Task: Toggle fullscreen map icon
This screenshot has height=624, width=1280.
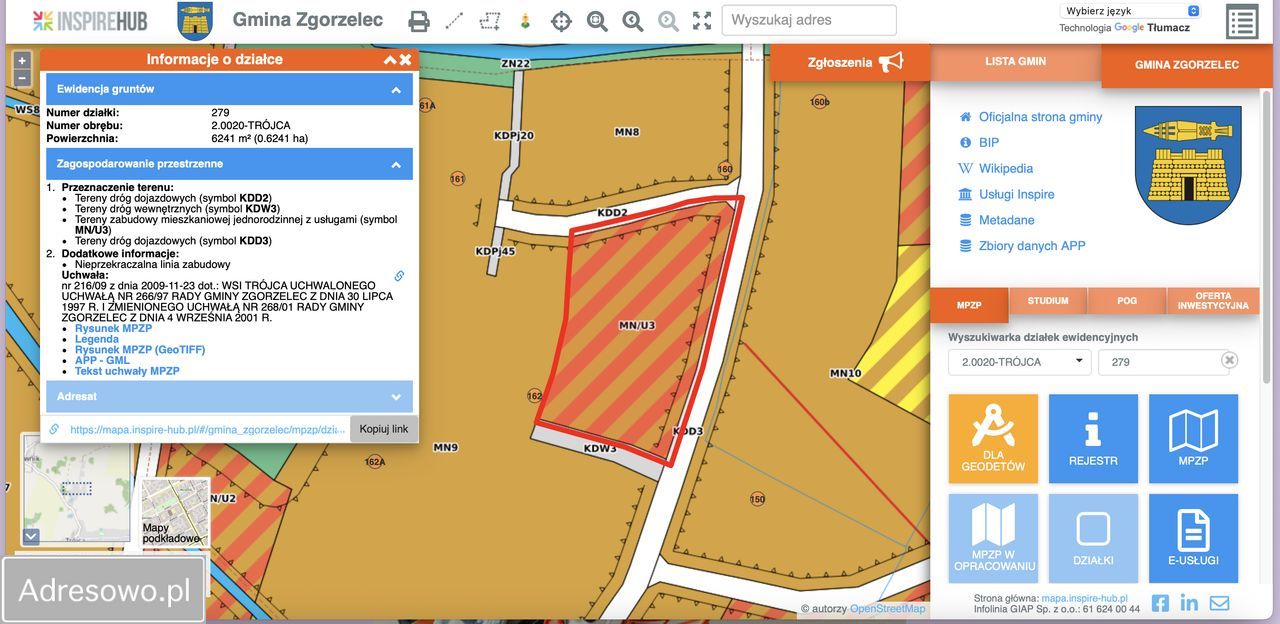Action: 702,21
